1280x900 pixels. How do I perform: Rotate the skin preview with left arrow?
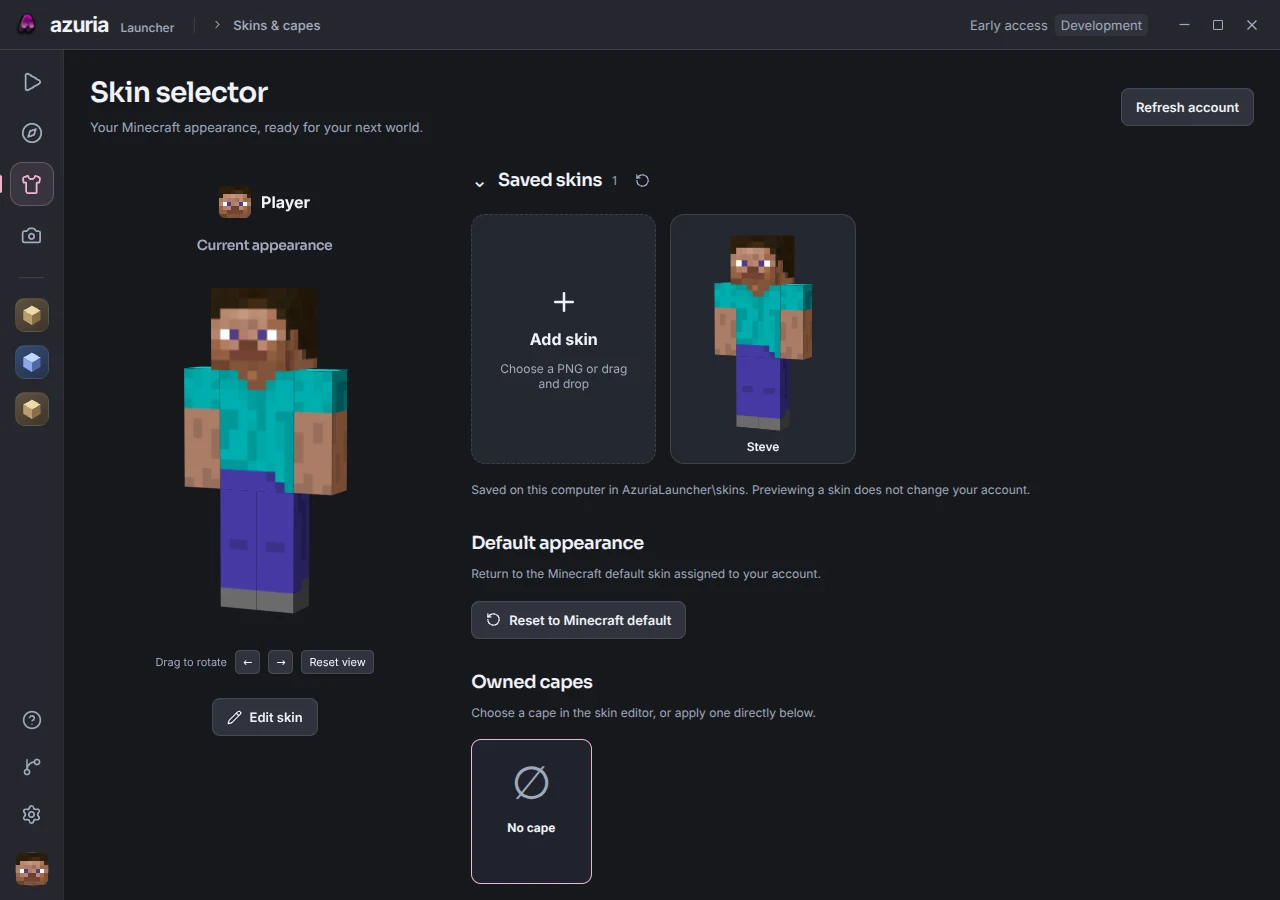(248, 662)
